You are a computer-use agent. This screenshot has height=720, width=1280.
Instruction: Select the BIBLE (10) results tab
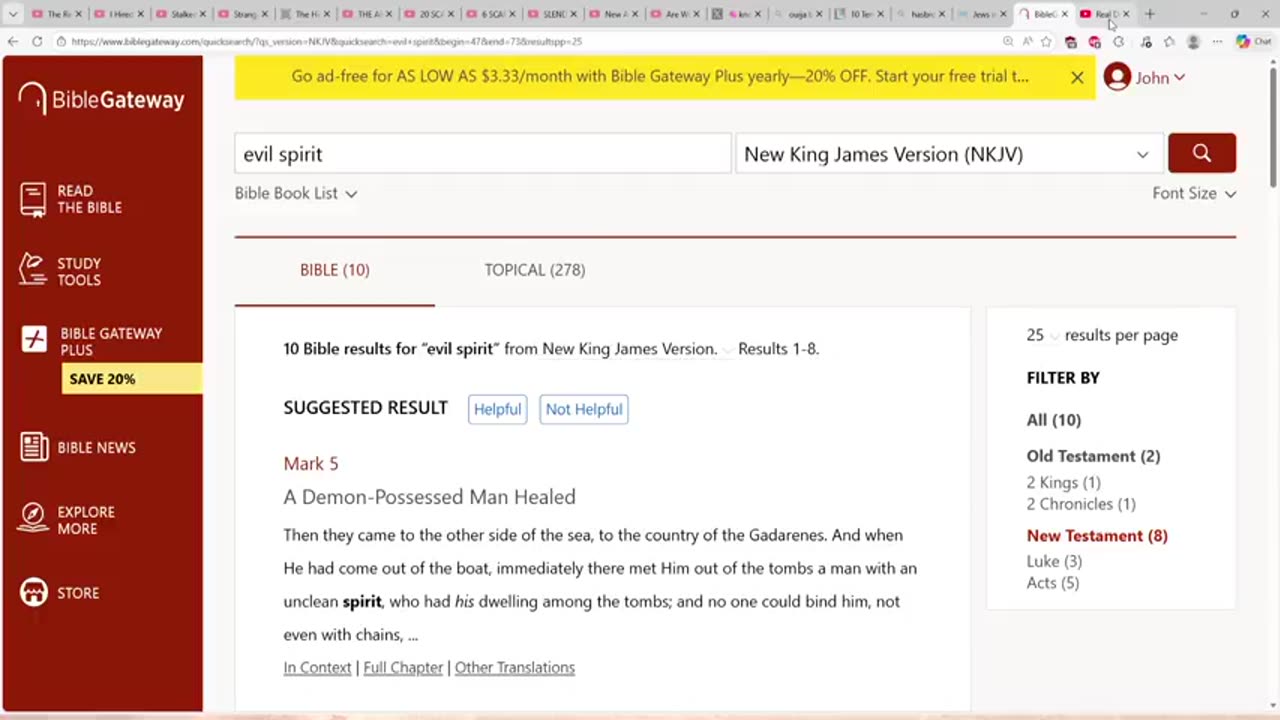335,270
